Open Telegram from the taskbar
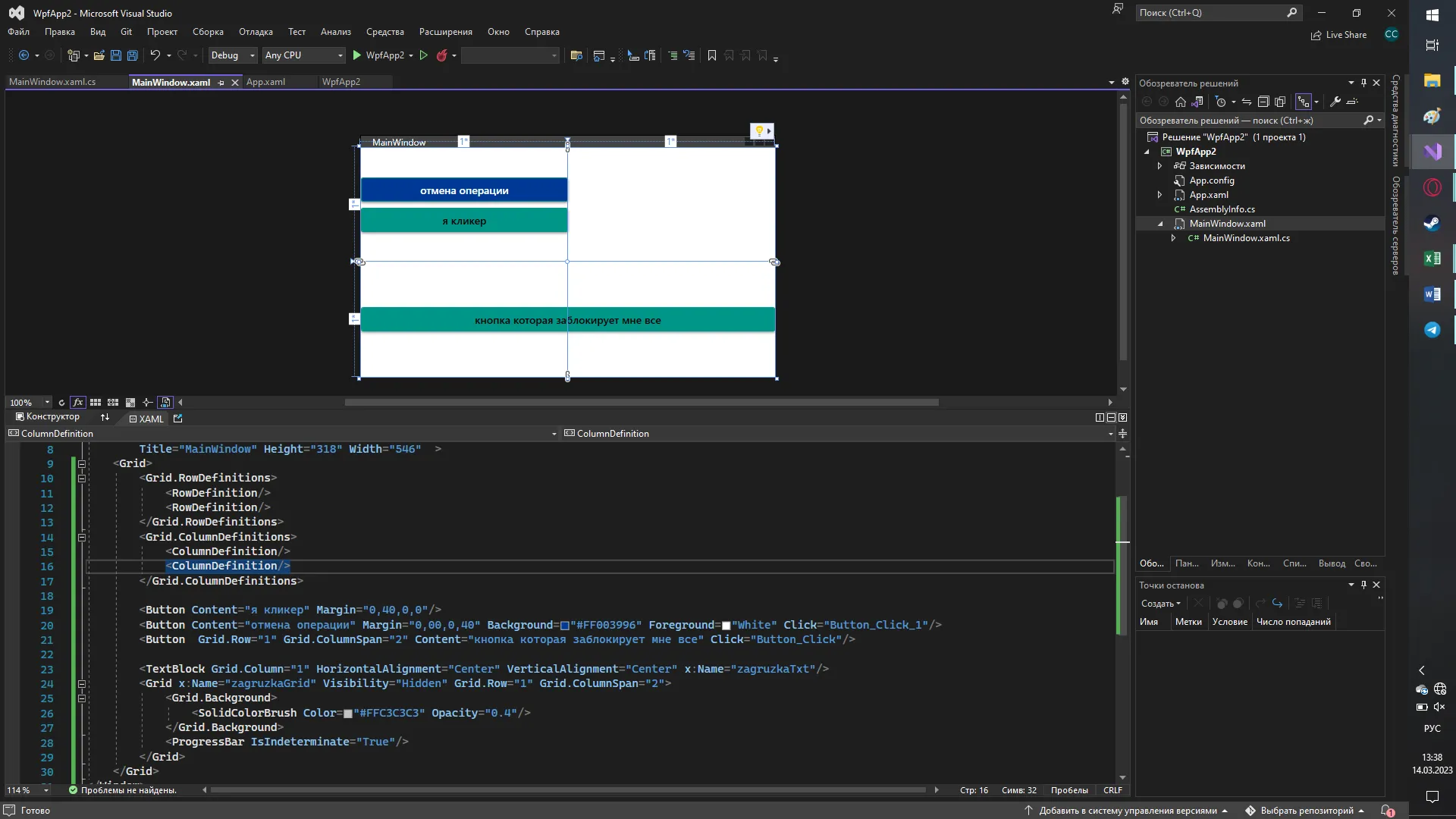 [1432, 329]
